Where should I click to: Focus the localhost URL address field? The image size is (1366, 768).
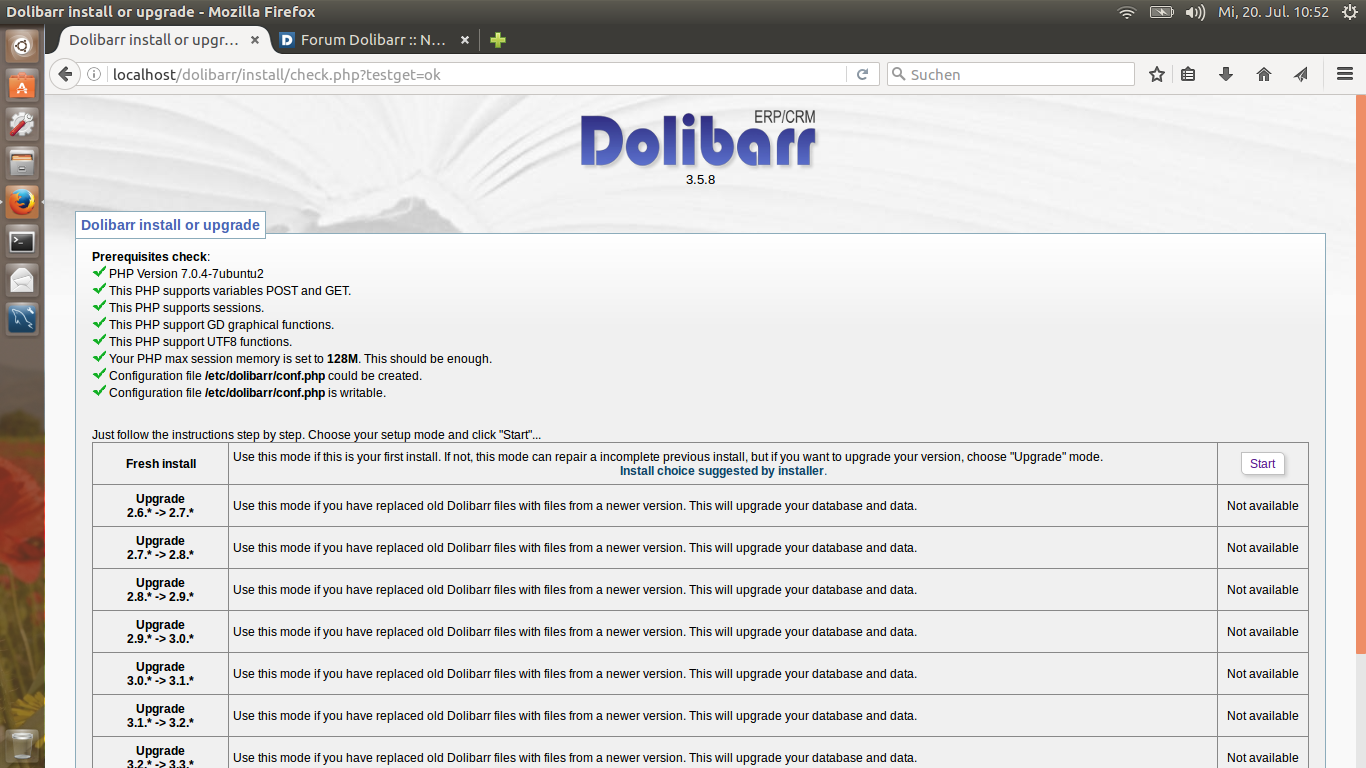click(475, 74)
